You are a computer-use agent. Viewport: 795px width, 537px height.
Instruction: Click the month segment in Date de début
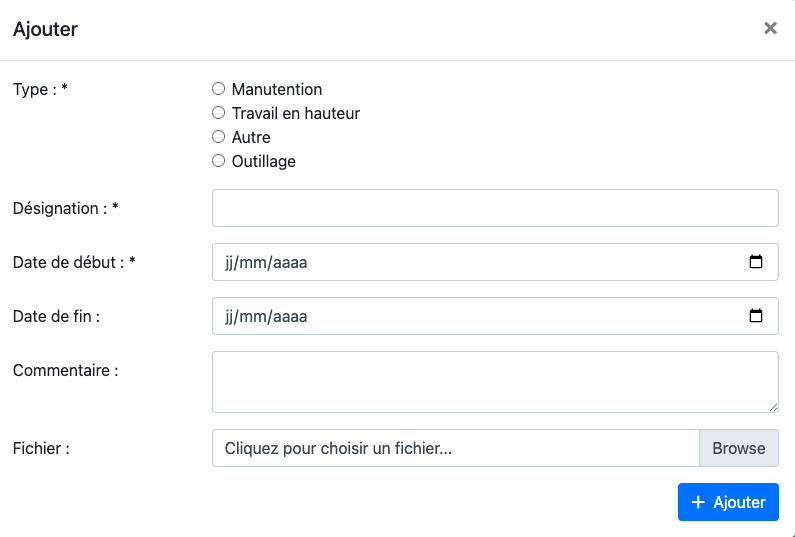coord(253,263)
